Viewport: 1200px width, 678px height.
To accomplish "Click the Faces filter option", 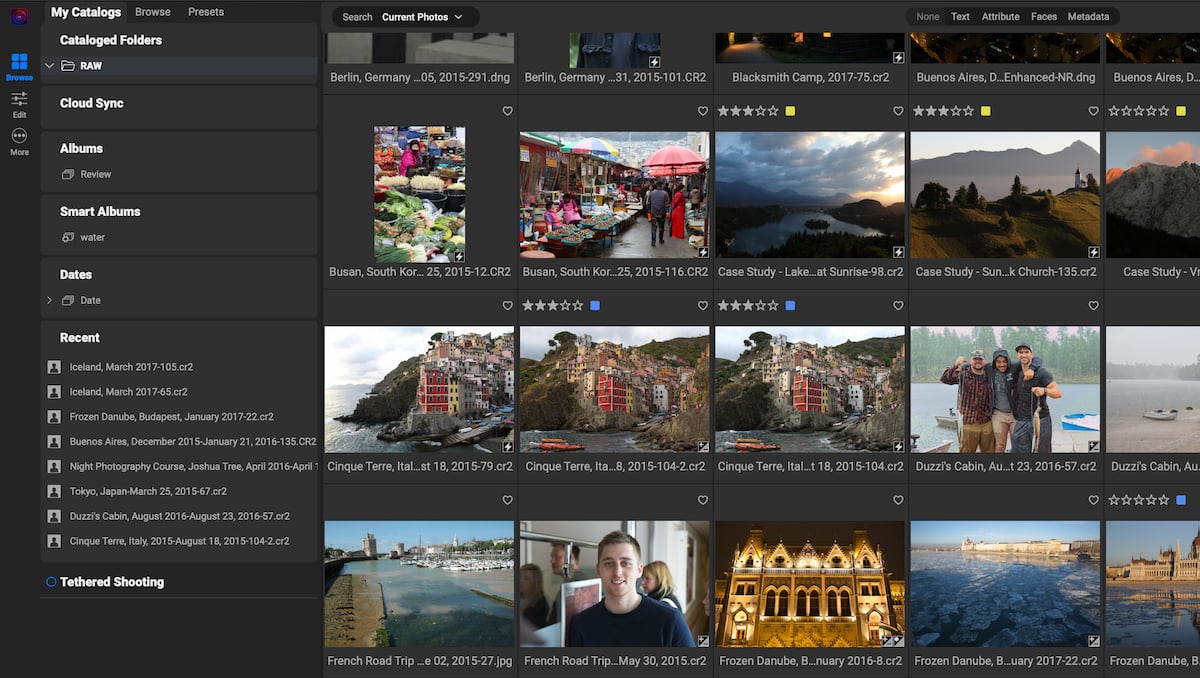I will [x=1043, y=16].
